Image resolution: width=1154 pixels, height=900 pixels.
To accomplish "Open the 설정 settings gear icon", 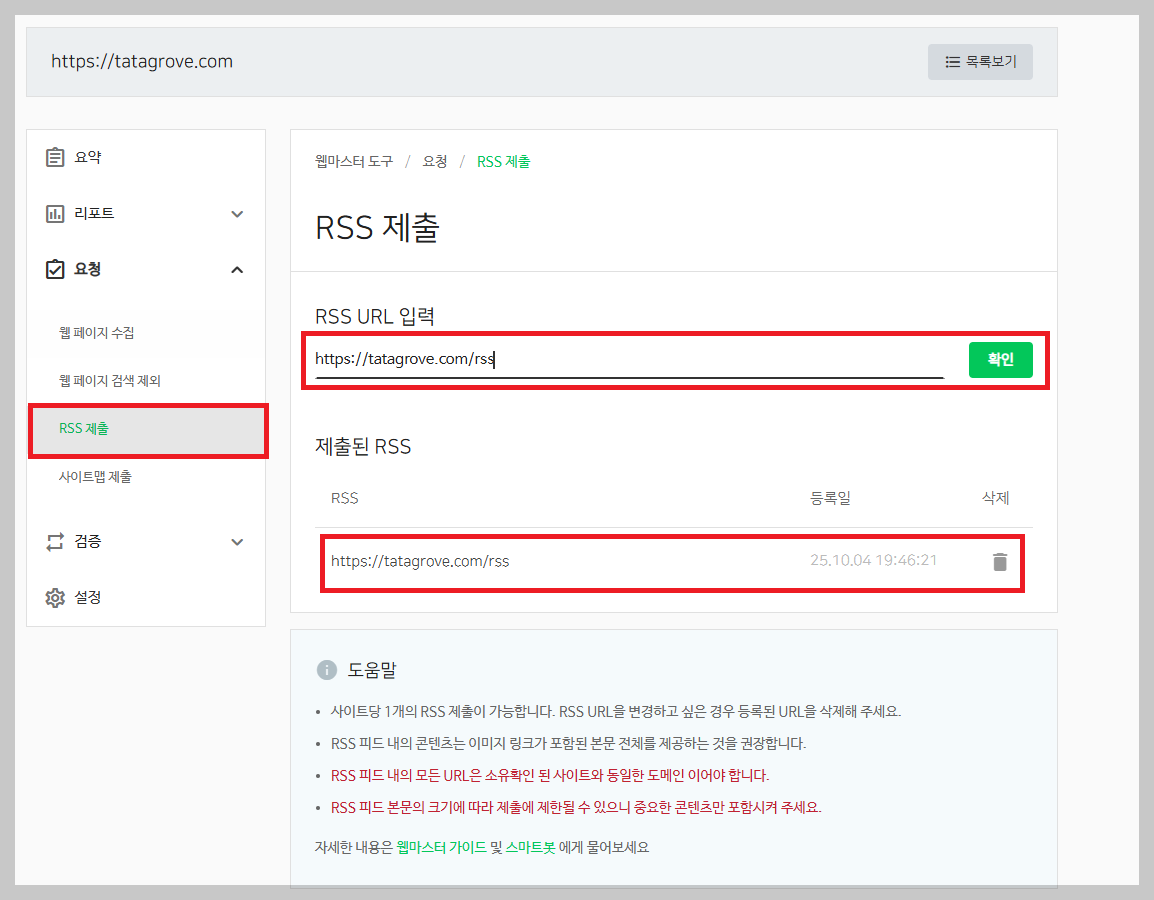I will coord(57,597).
